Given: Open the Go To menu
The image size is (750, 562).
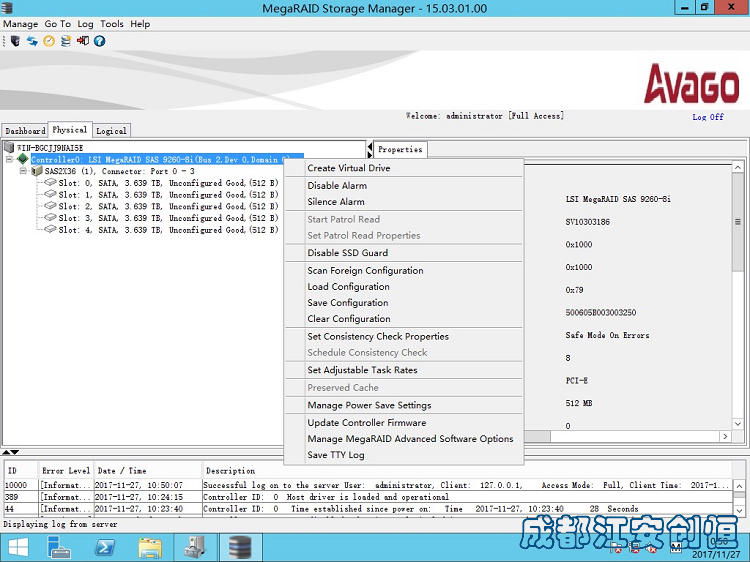Looking at the screenshot, I should (x=57, y=24).
